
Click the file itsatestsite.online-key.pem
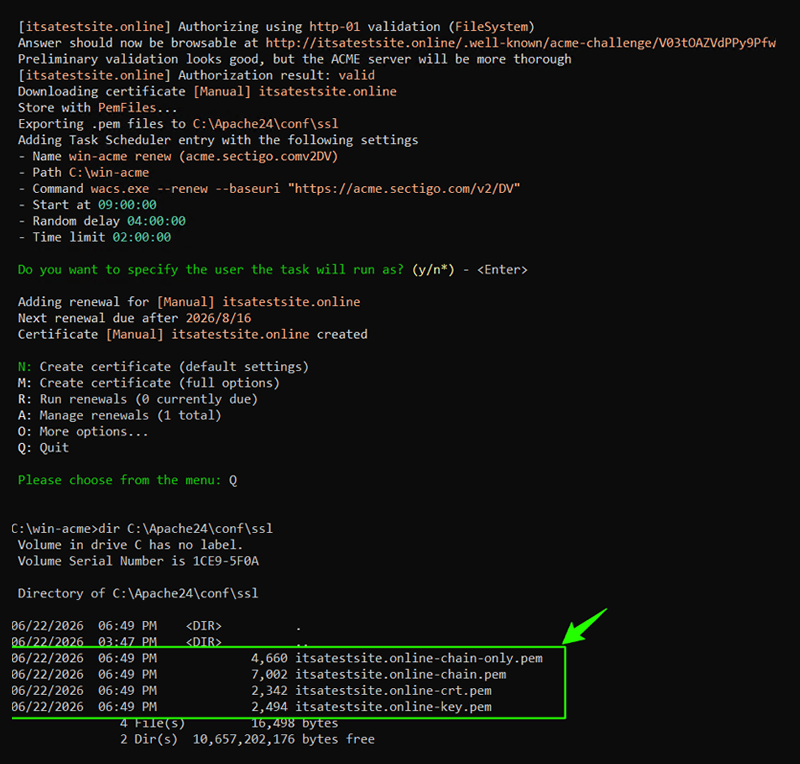[393, 707]
